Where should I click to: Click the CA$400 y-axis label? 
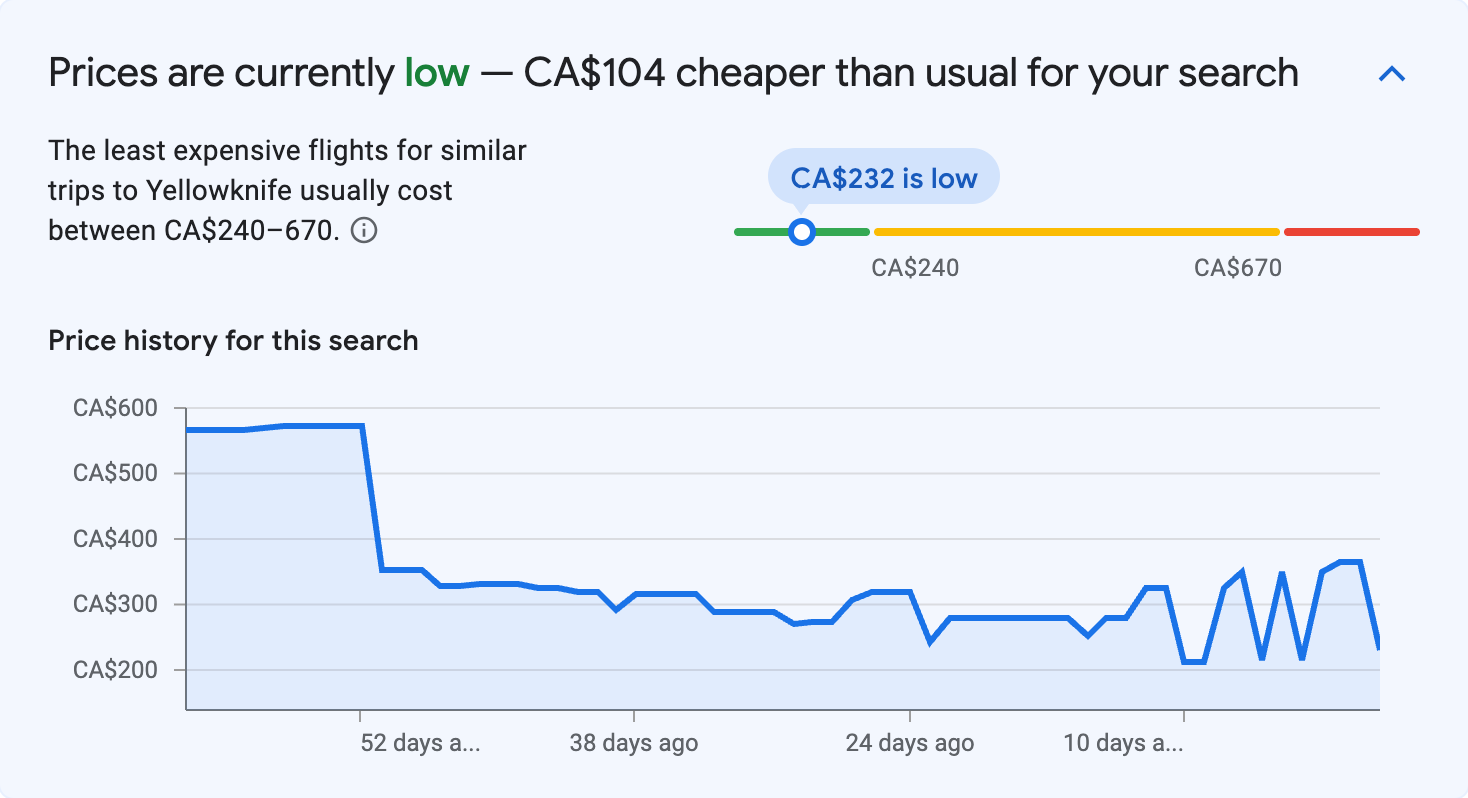coord(115,539)
